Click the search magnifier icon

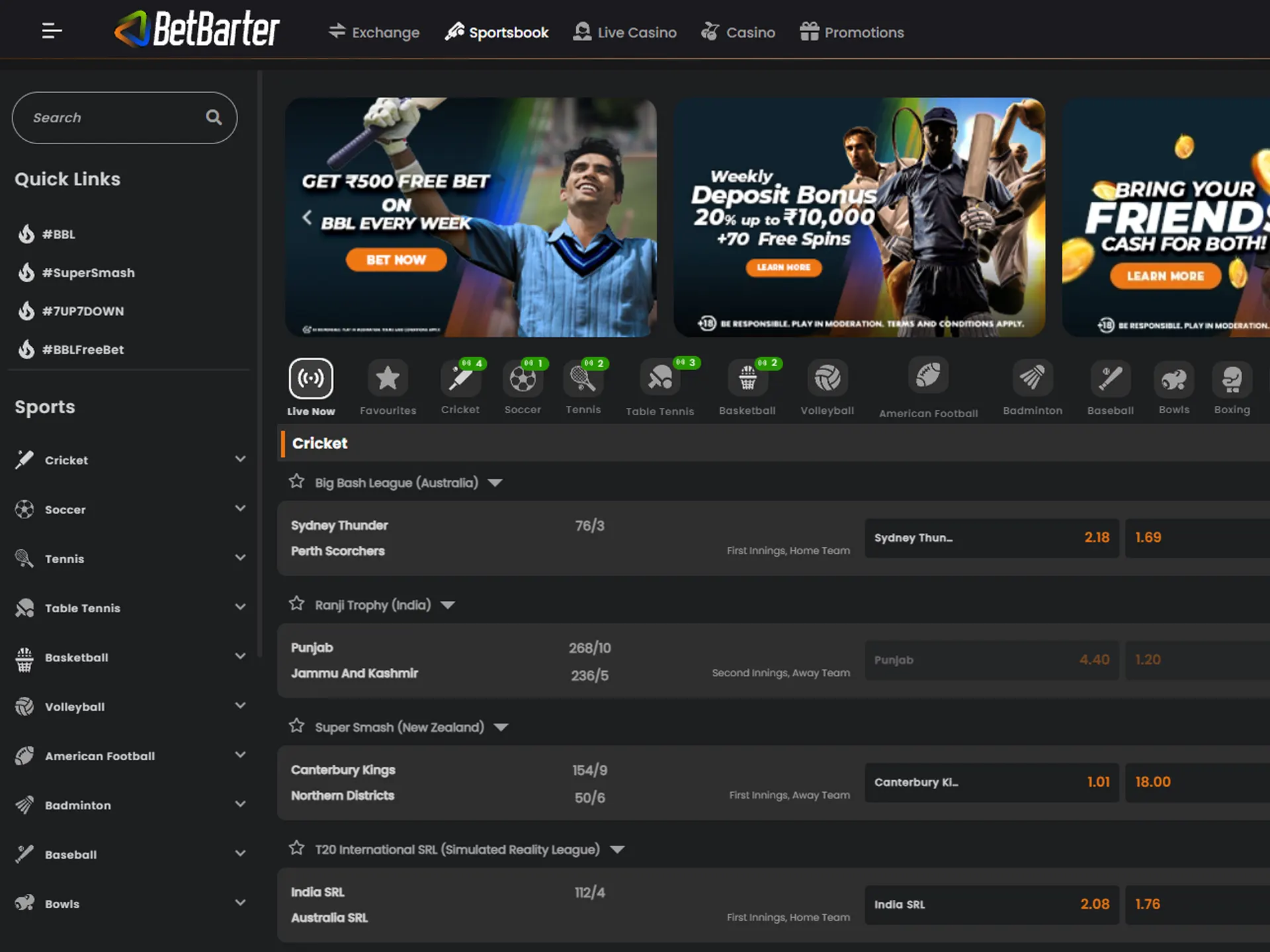click(214, 118)
